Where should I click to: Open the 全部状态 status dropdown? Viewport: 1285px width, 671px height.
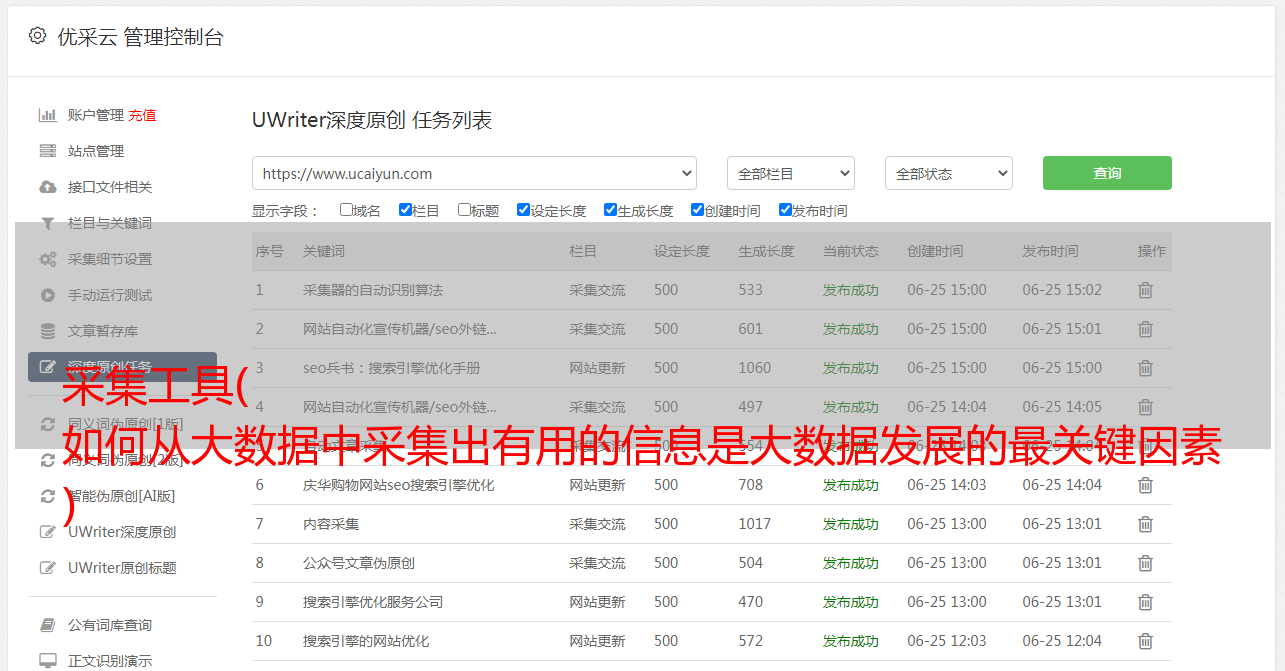948,173
